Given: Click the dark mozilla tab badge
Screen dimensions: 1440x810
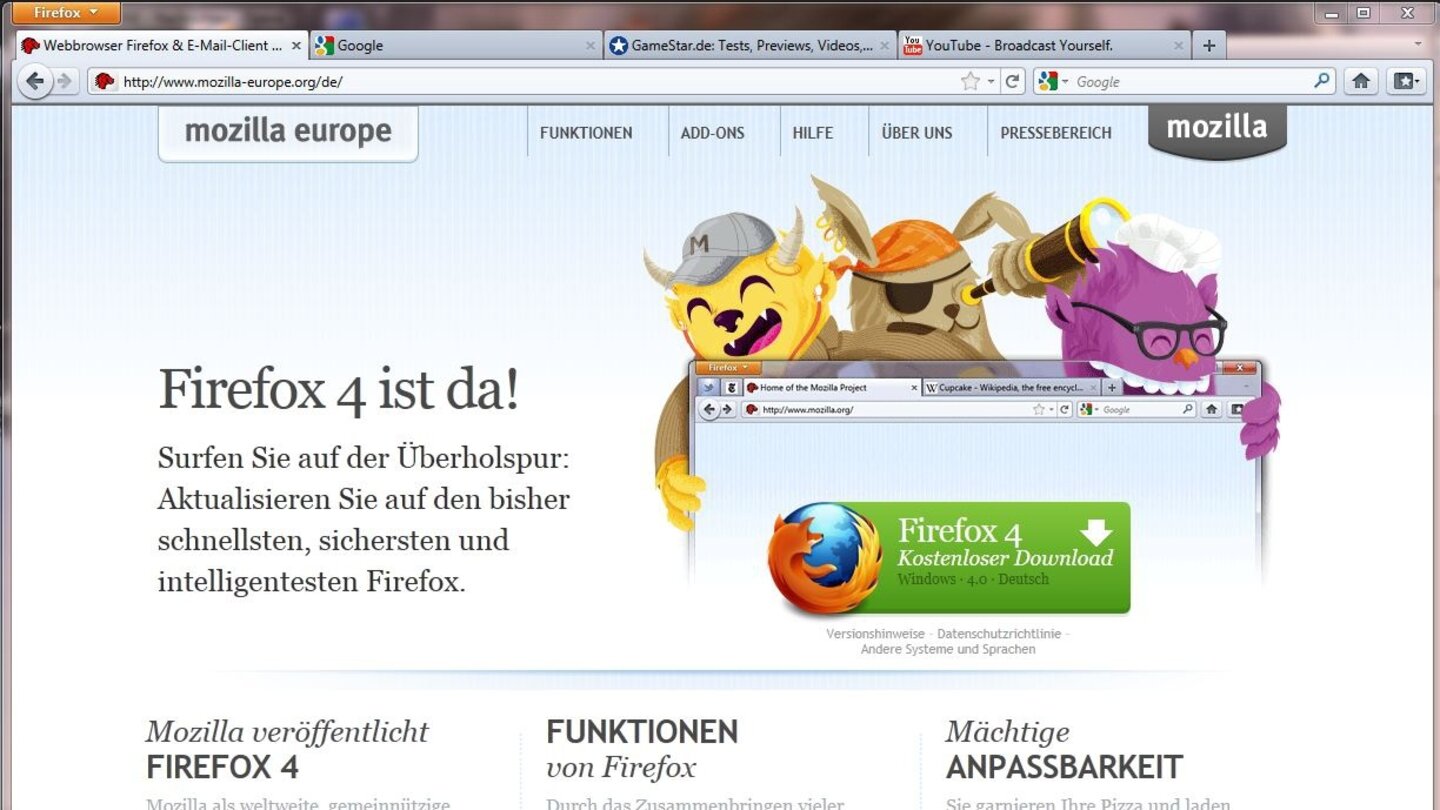Looking at the screenshot, I should (1217, 130).
